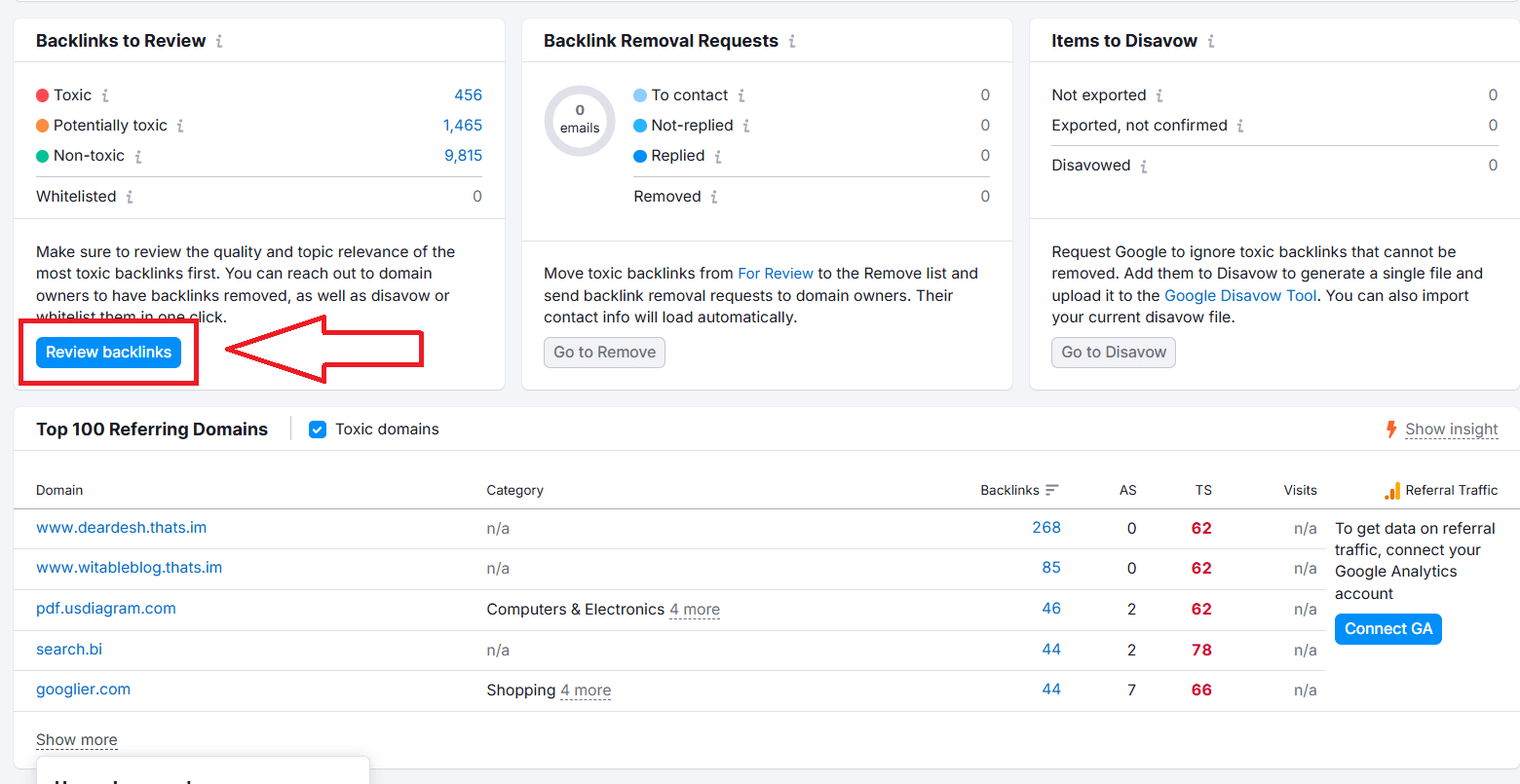The height and width of the screenshot is (784, 1520).
Task: Click the lightning icon beside Show insight
Action: [x=1391, y=429]
